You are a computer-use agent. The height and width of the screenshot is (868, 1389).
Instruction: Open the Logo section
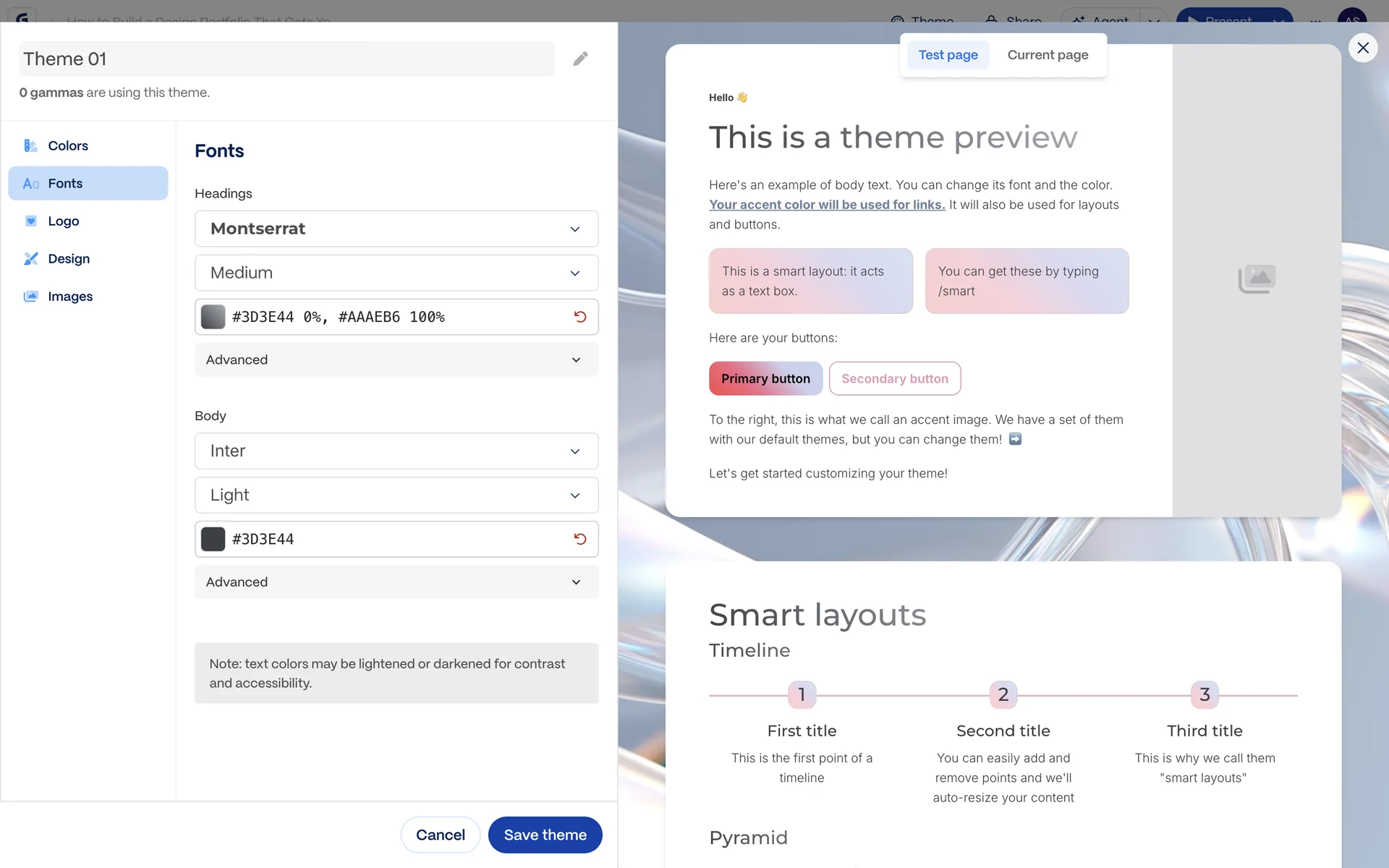click(63, 221)
